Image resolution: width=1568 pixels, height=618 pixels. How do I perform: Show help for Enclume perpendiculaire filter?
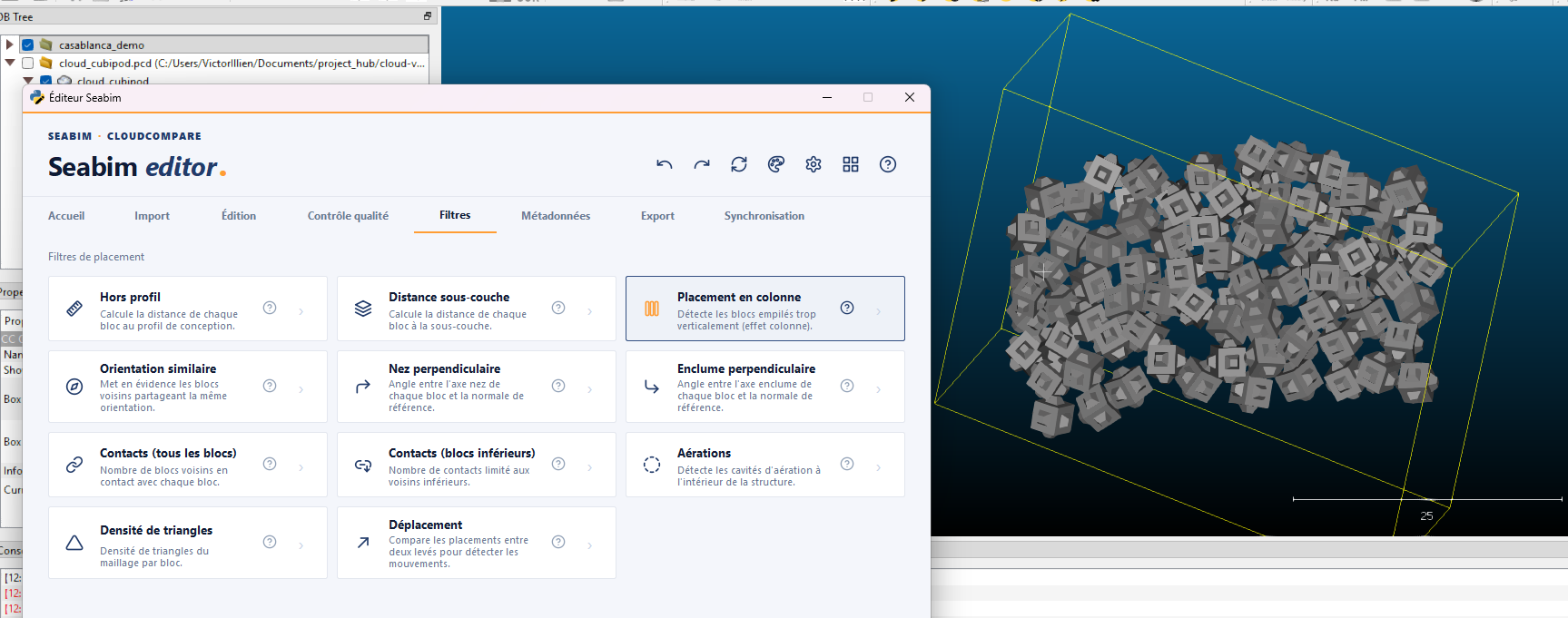847,386
